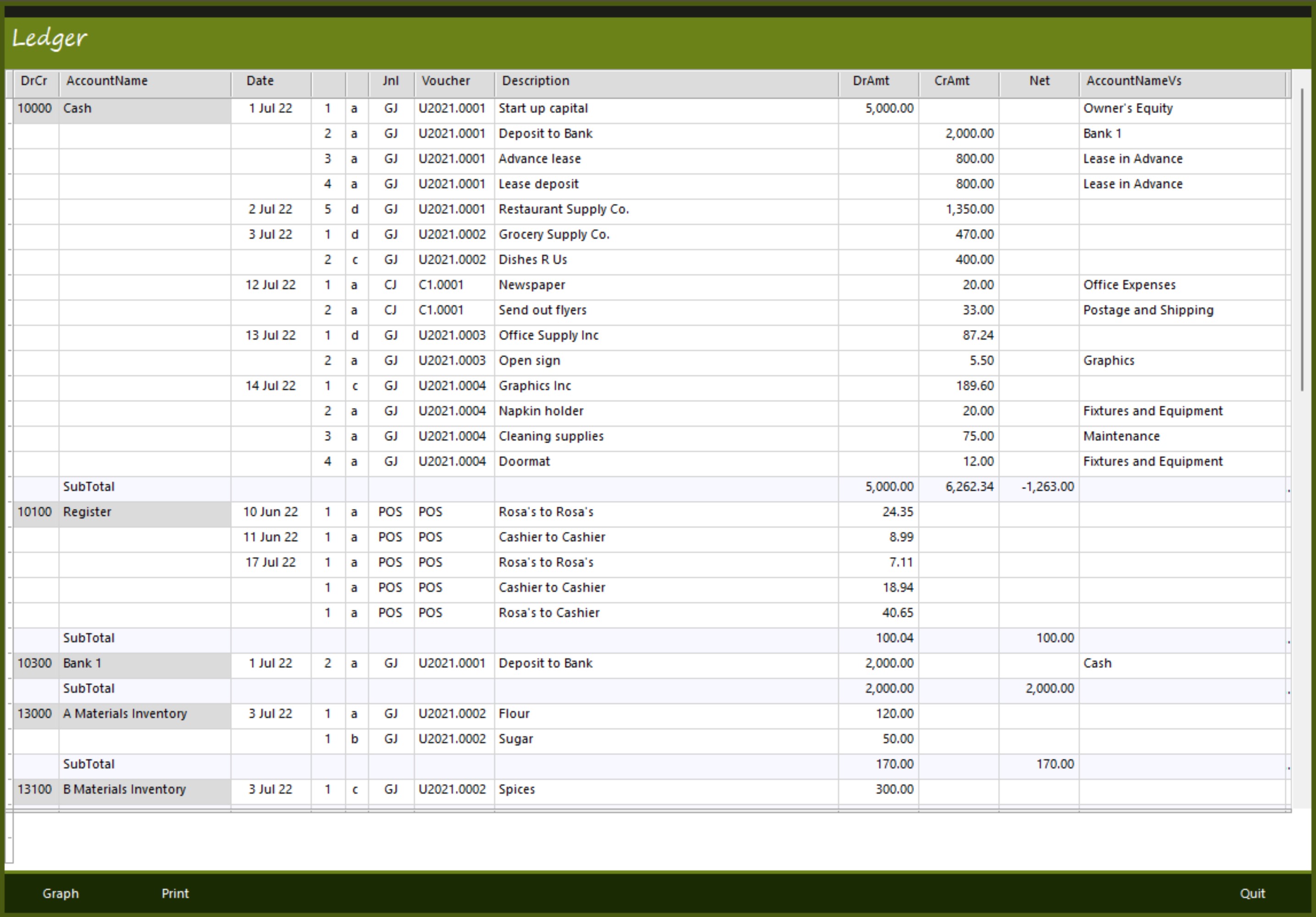Click the Description column header
The width and height of the screenshot is (1316, 917).
(536, 81)
